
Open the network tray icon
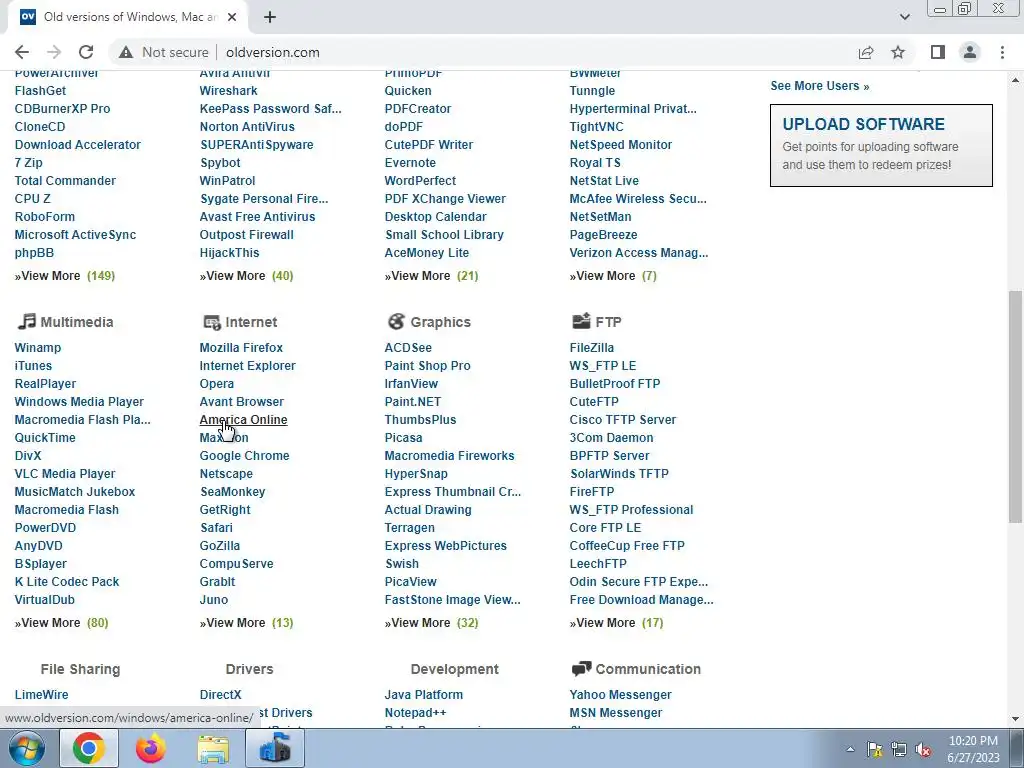click(899, 750)
